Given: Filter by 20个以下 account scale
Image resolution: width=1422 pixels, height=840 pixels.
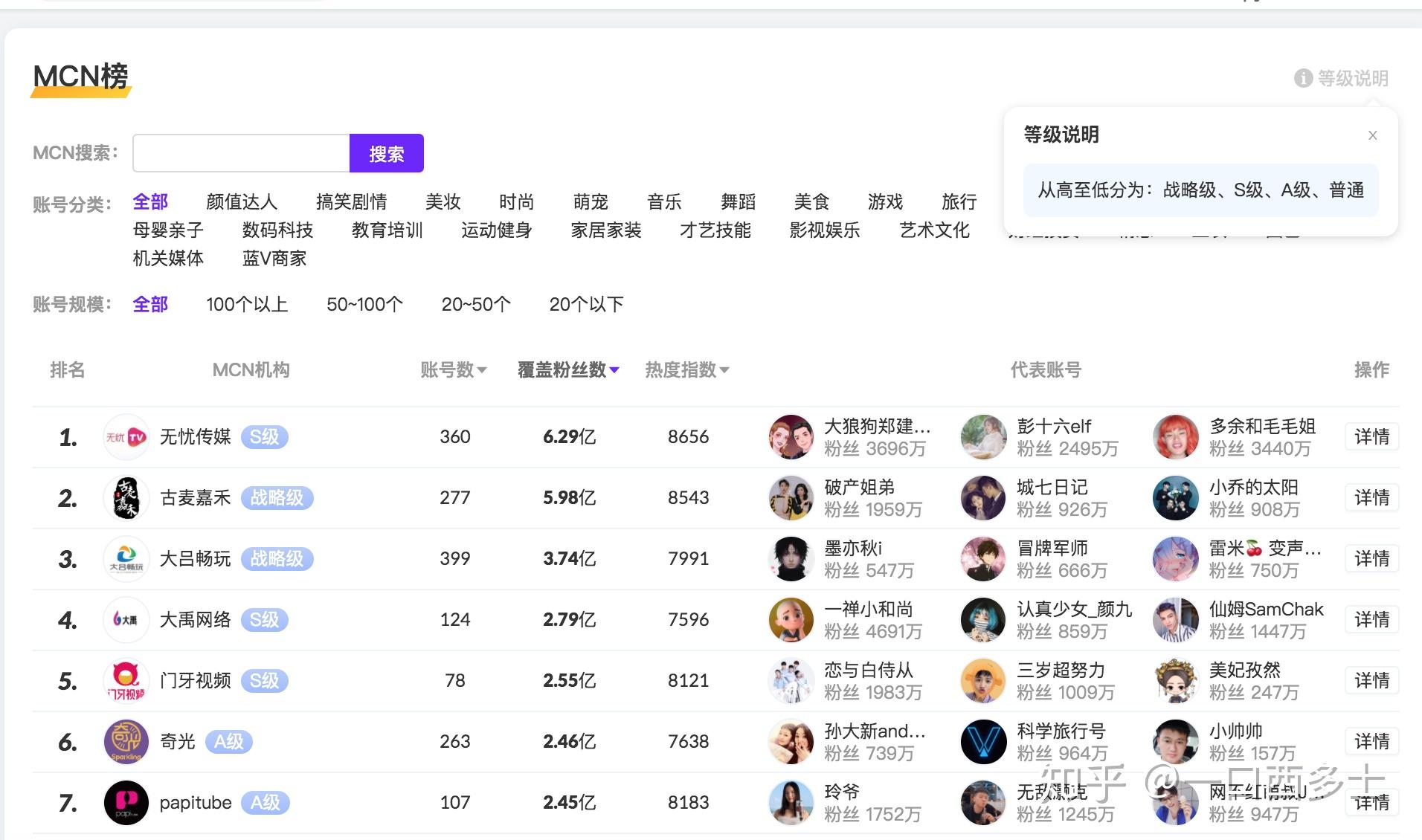Looking at the screenshot, I should pos(586,304).
